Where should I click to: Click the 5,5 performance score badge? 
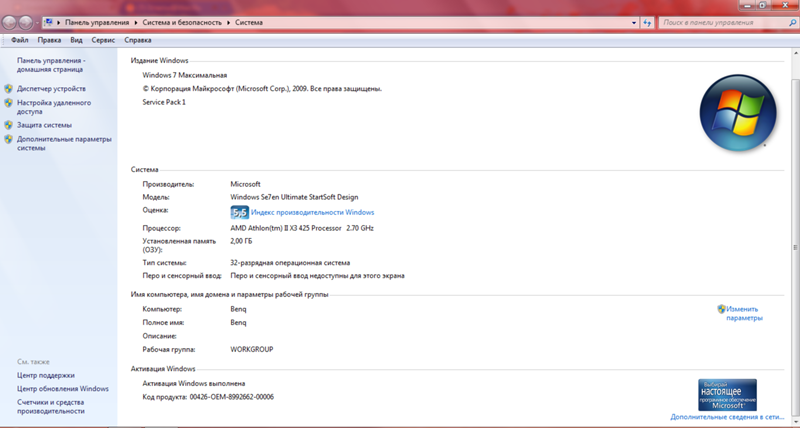[239, 212]
